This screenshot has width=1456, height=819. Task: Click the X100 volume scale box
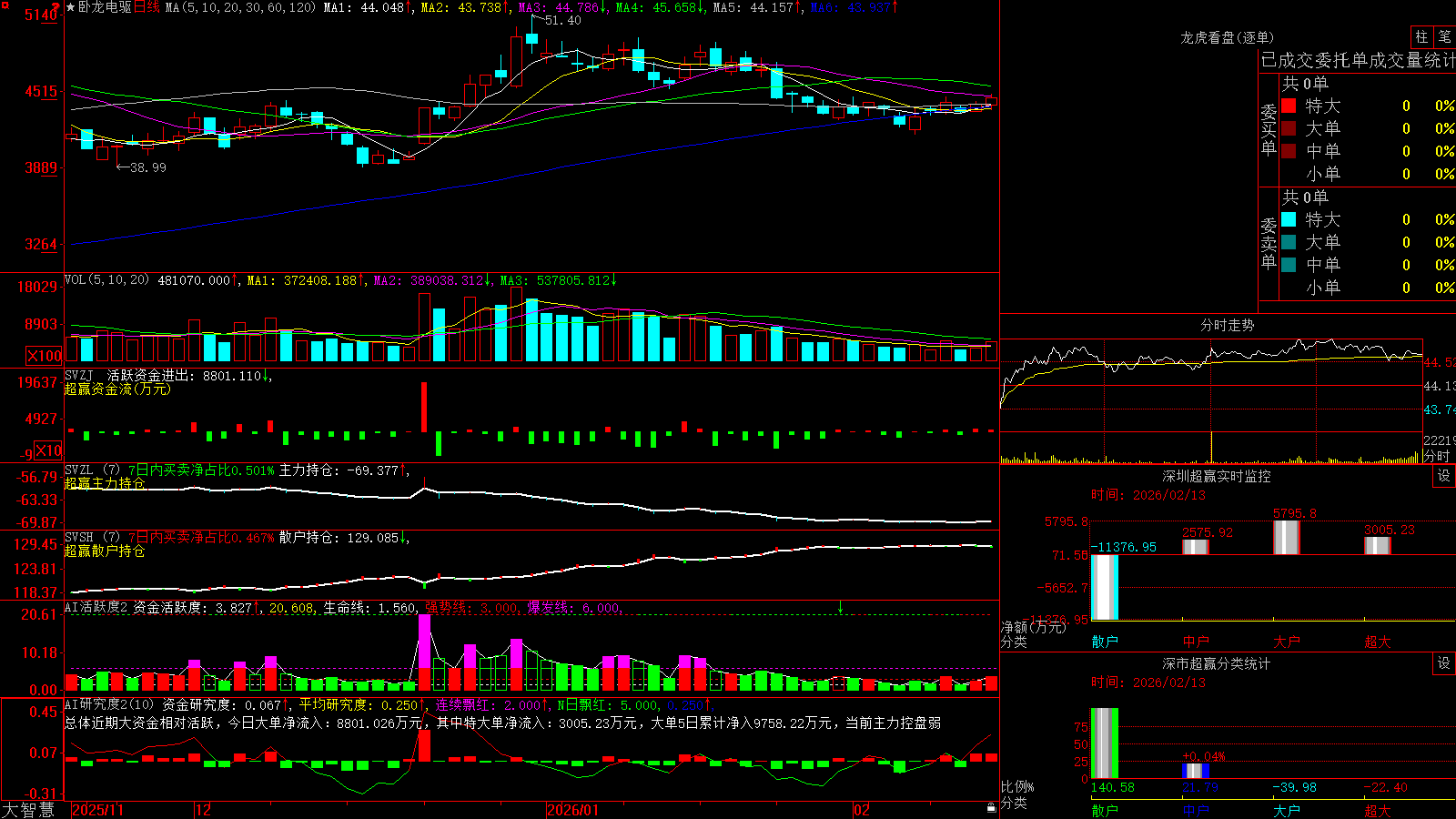pos(44,357)
